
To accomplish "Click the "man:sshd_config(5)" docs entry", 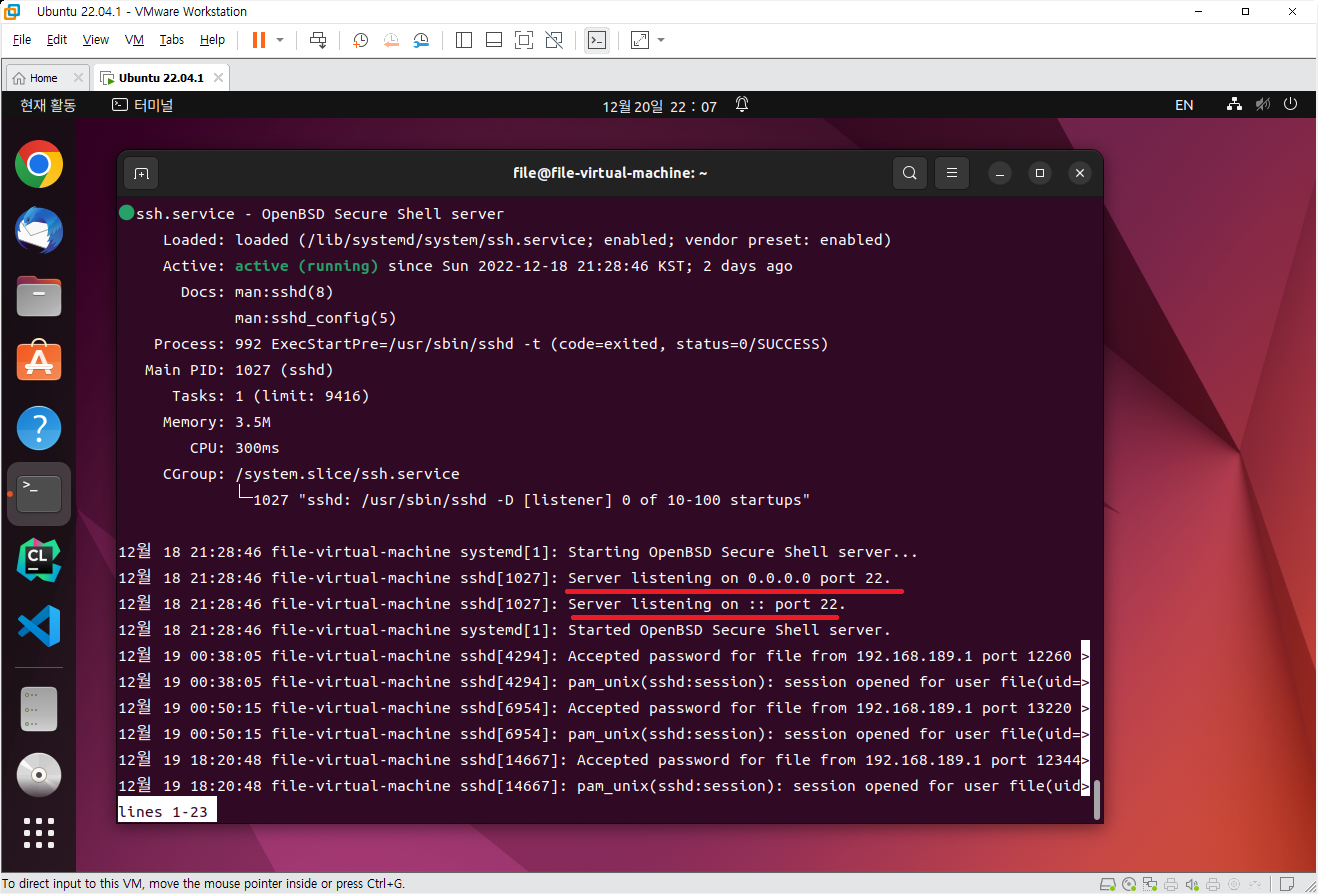I will [x=316, y=318].
